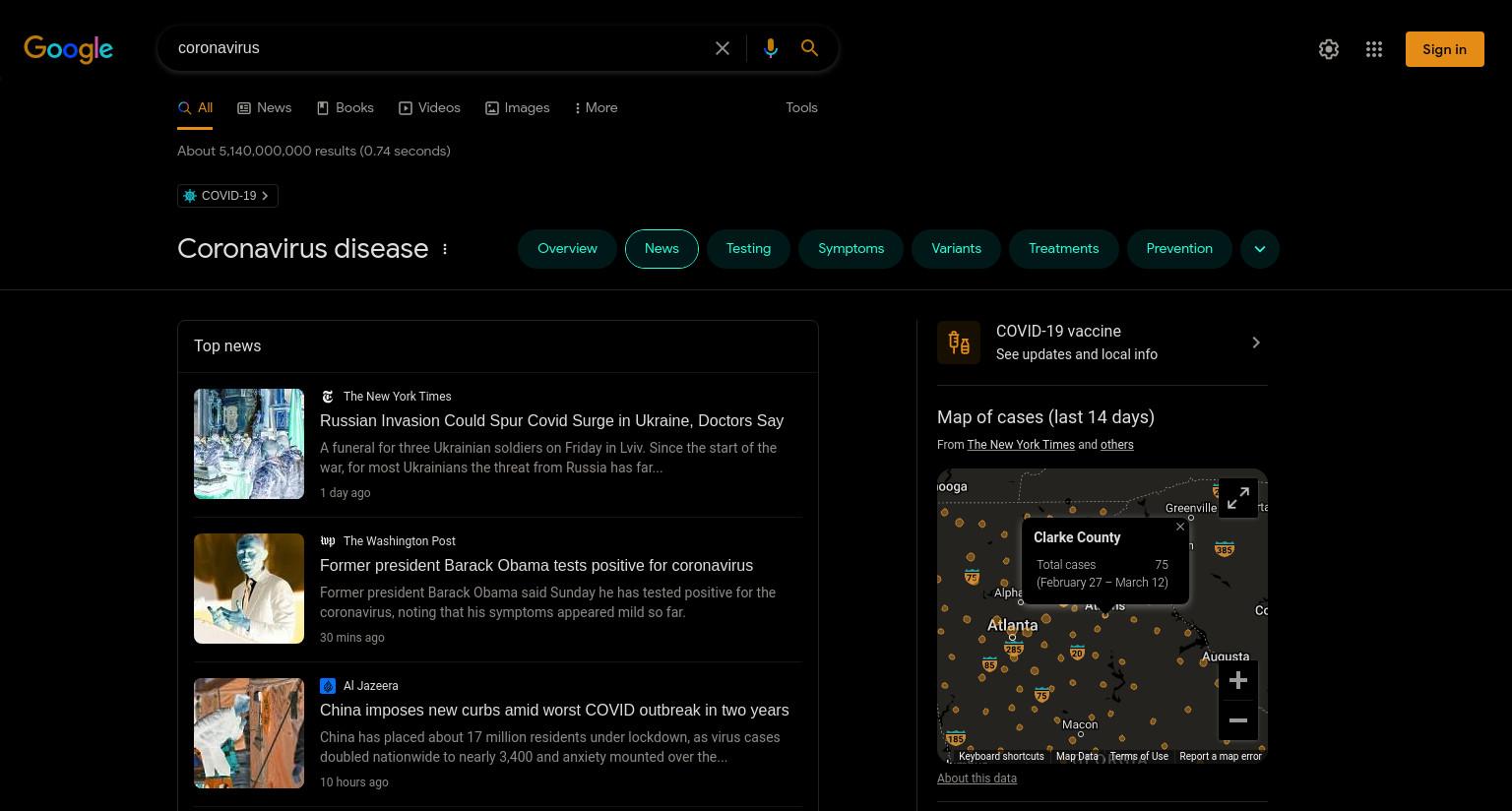1512x811 pixels.
Task: Click the Washington Post source icon
Action: (x=328, y=541)
